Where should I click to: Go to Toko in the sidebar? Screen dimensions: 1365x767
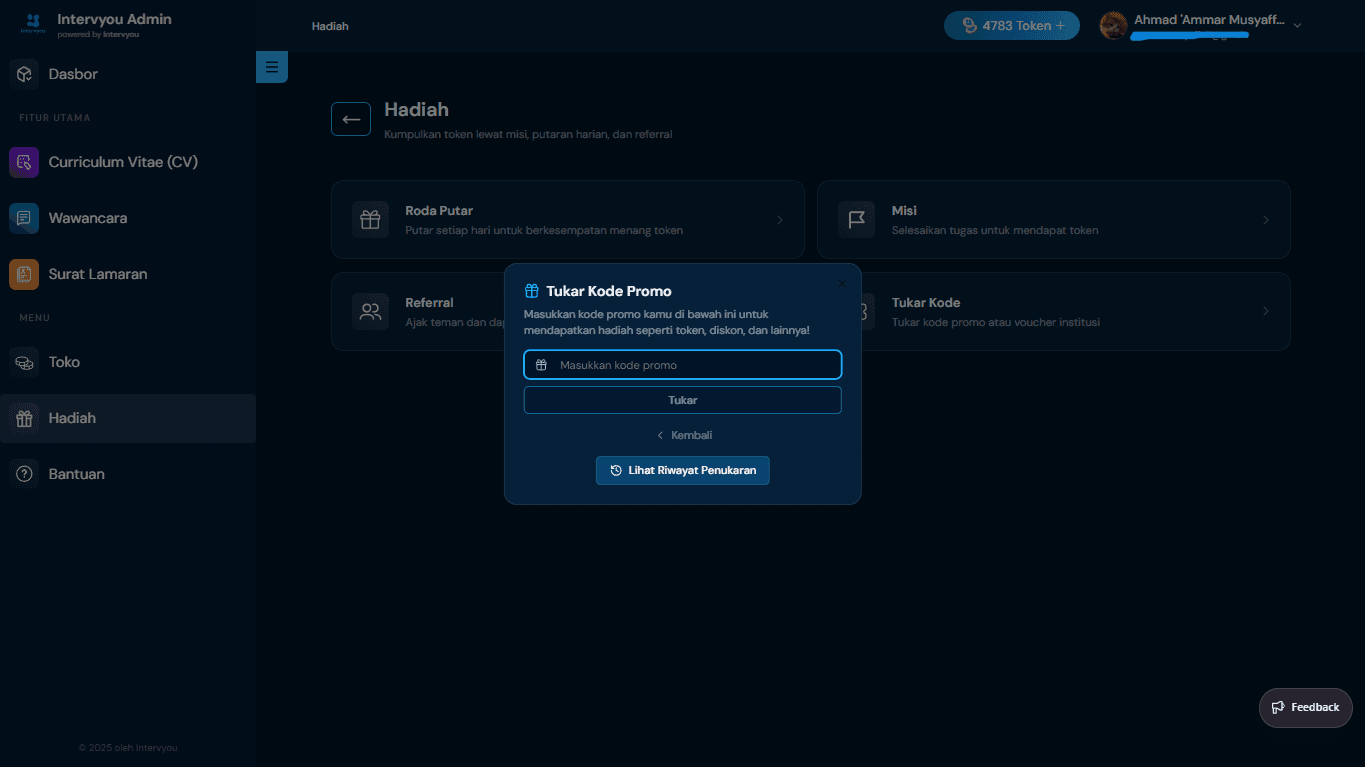click(x=128, y=362)
